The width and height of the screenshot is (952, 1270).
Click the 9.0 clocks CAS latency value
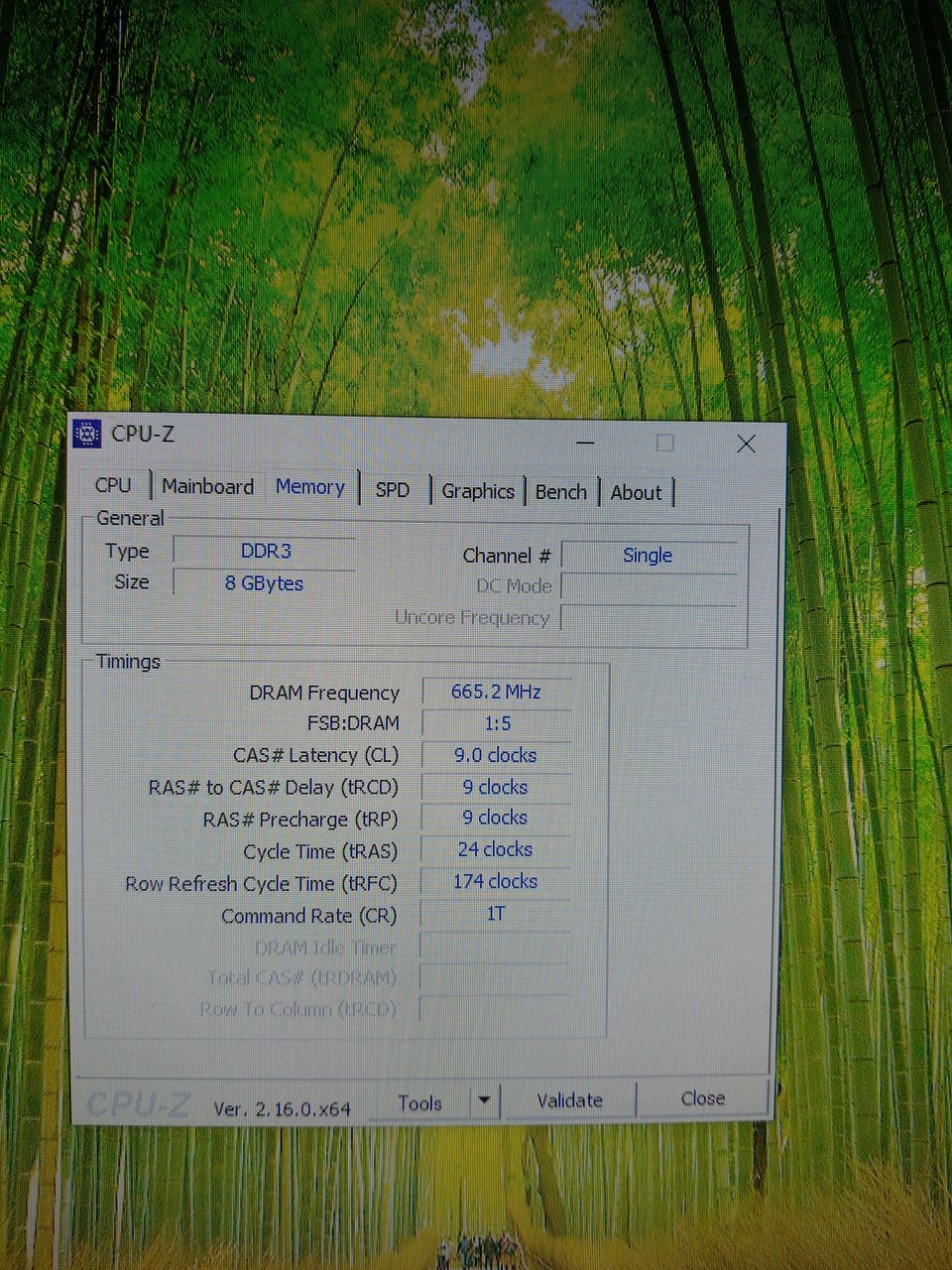(496, 755)
